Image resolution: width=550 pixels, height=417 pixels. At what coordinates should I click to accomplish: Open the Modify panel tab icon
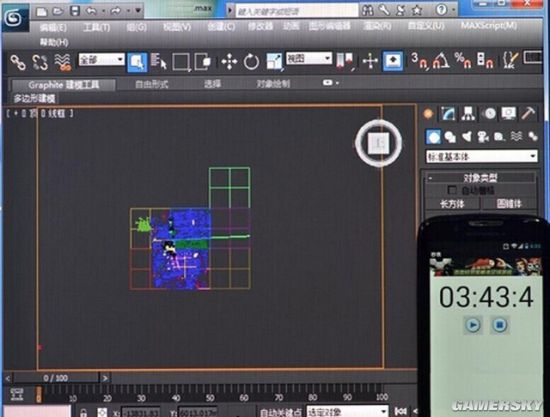pos(448,113)
